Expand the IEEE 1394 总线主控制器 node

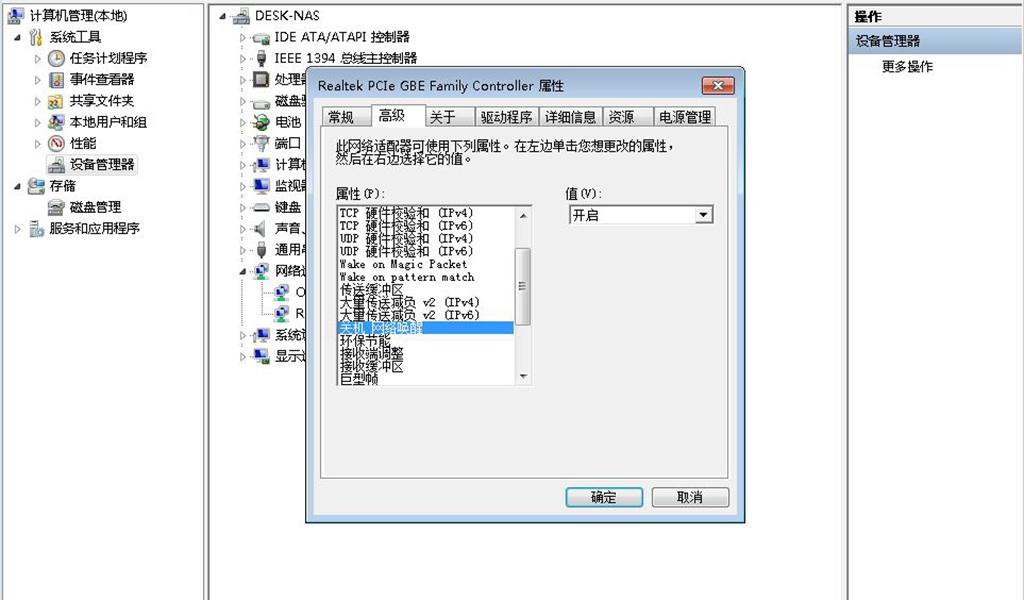(x=242, y=58)
